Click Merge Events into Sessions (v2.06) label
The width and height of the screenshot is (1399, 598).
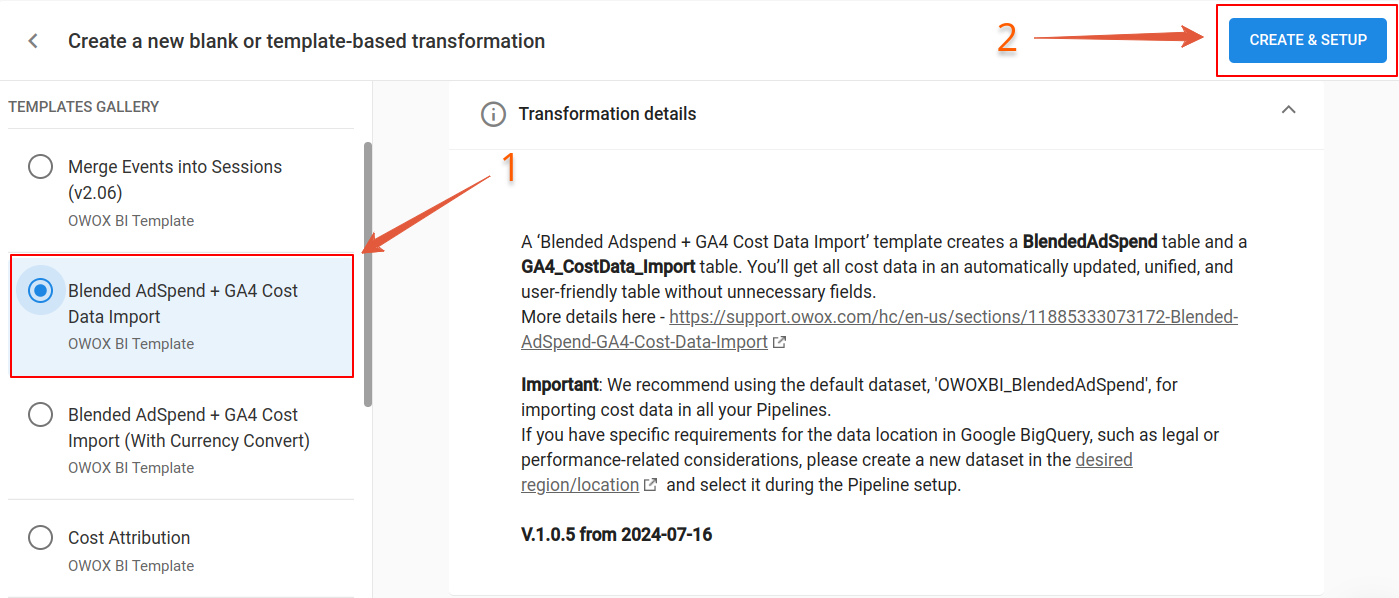click(x=175, y=180)
